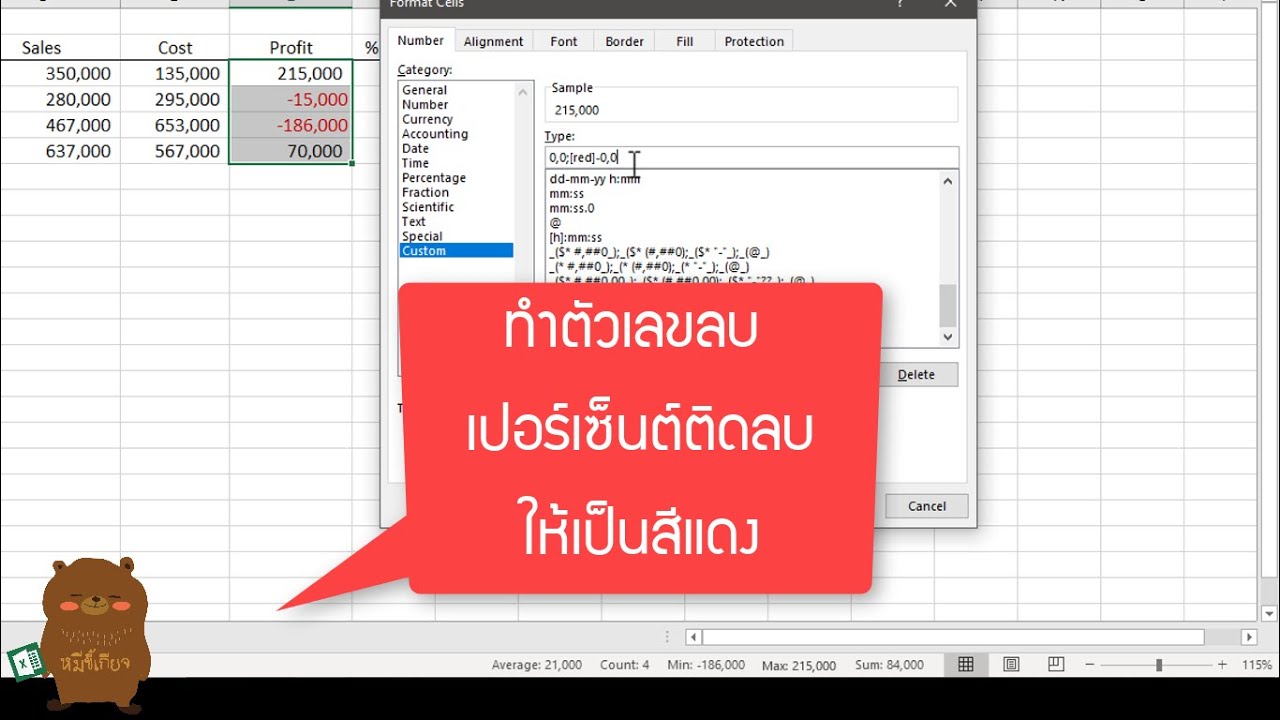Select Profit cell 70,000

(x=291, y=151)
